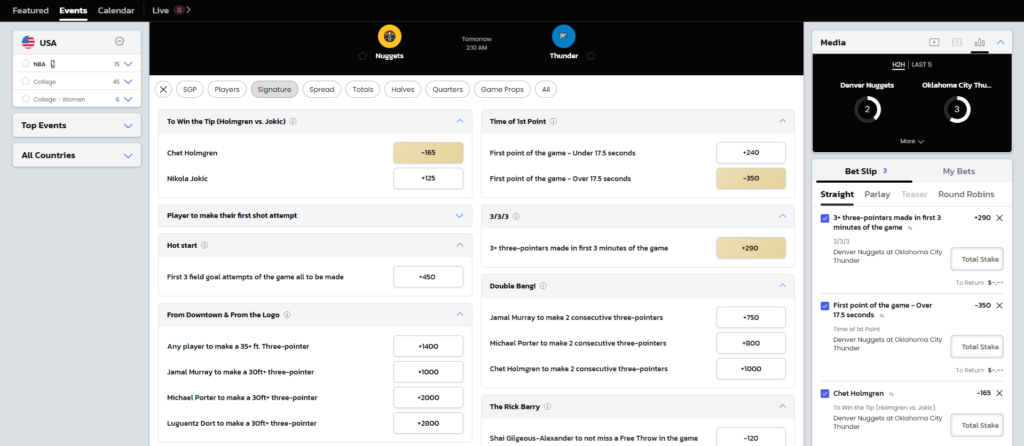Select Under 17.5 seconds +240 odds
This screenshot has width=1024, height=446.
(x=751, y=153)
